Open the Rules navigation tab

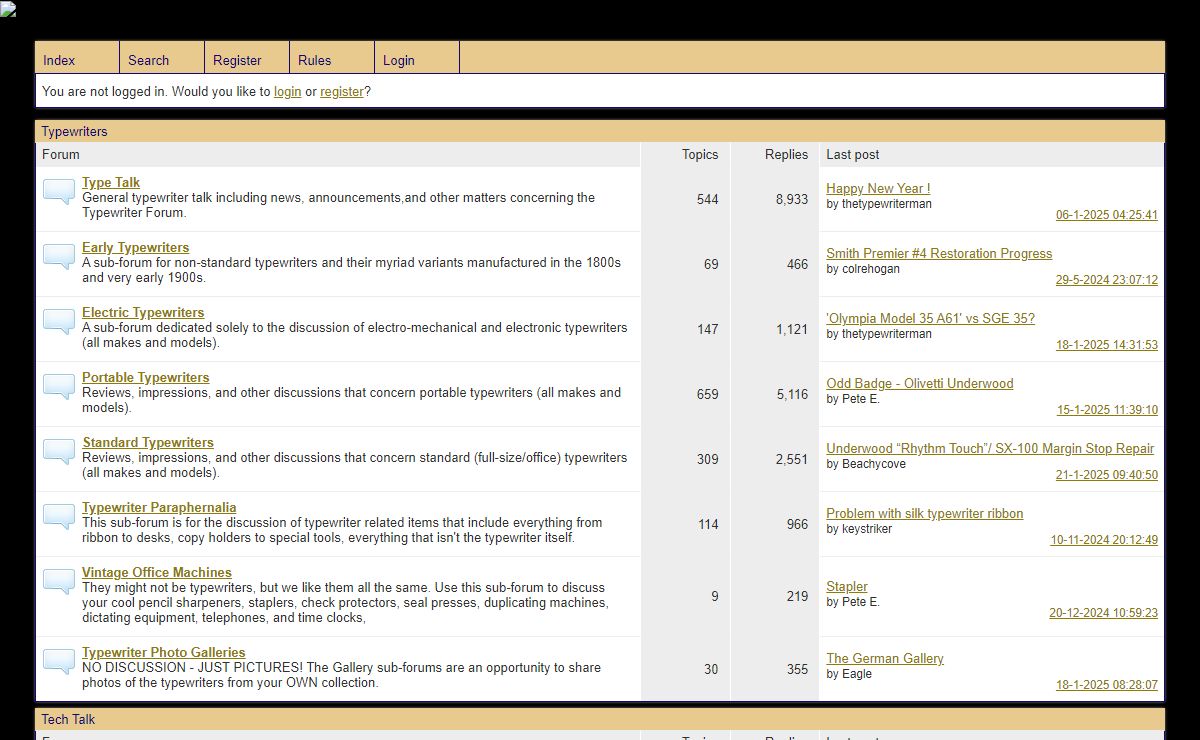[332, 59]
